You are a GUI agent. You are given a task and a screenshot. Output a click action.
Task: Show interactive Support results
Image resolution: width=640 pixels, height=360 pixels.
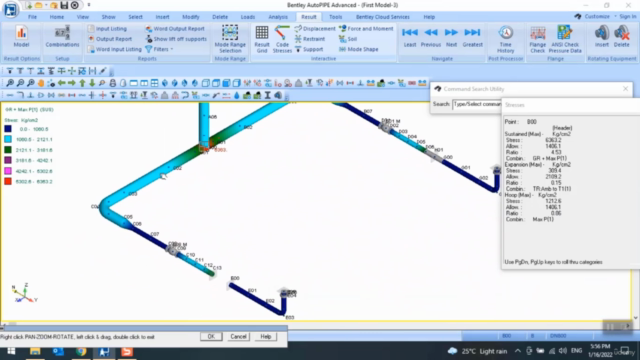click(309, 49)
